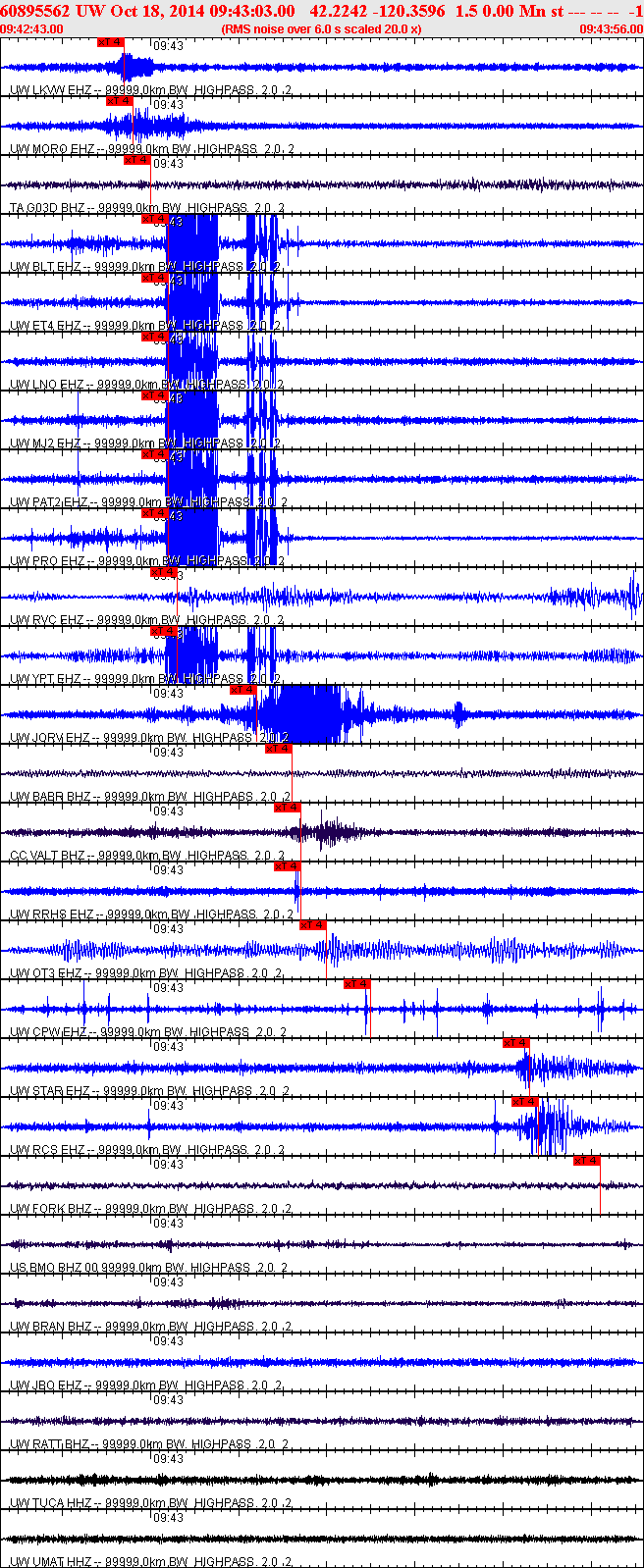Click the event ID 60895562 in header
This screenshot has height=1568, width=644.
(35, 11)
